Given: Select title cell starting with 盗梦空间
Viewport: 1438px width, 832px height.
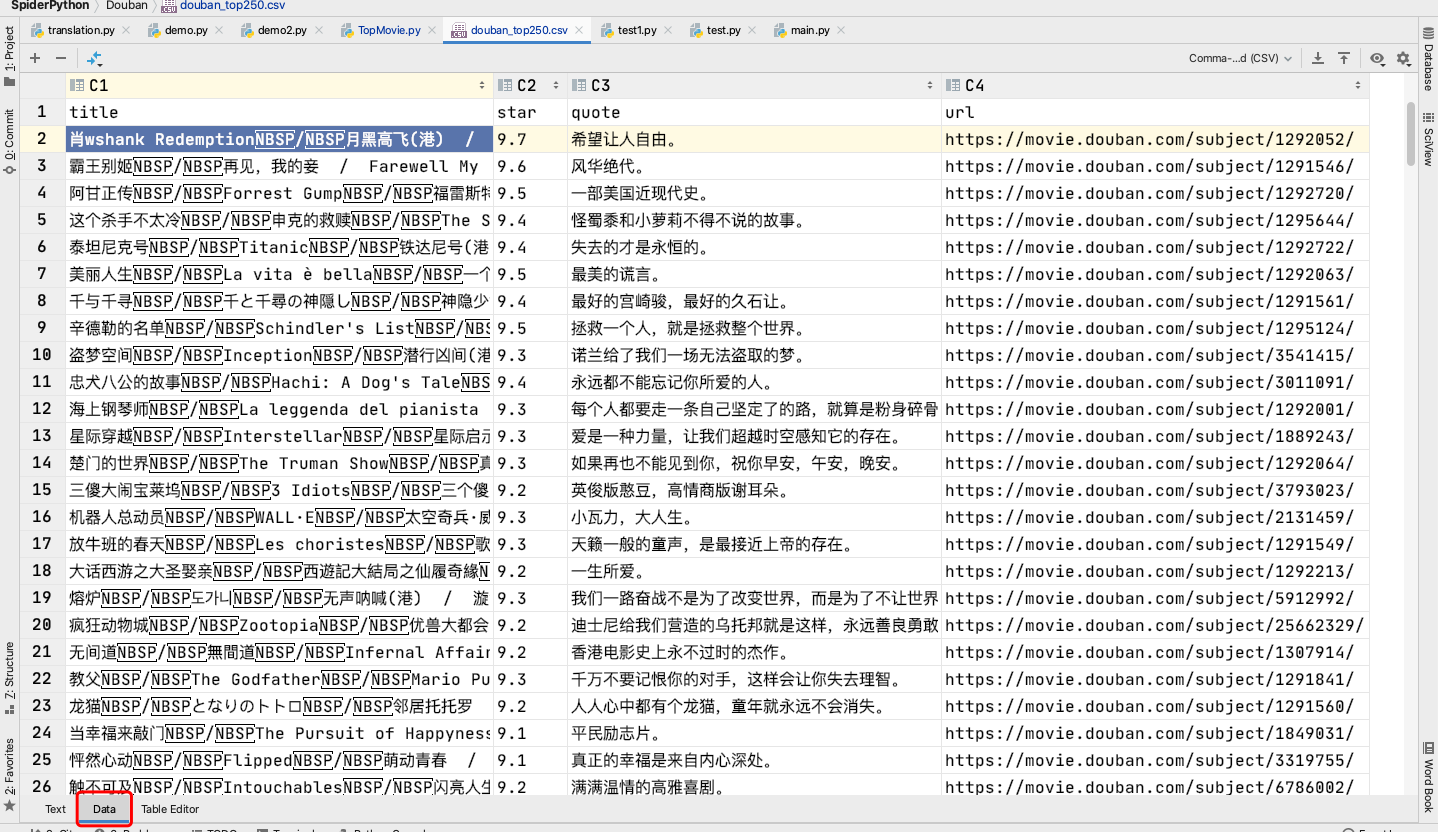Looking at the screenshot, I should click(280, 355).
